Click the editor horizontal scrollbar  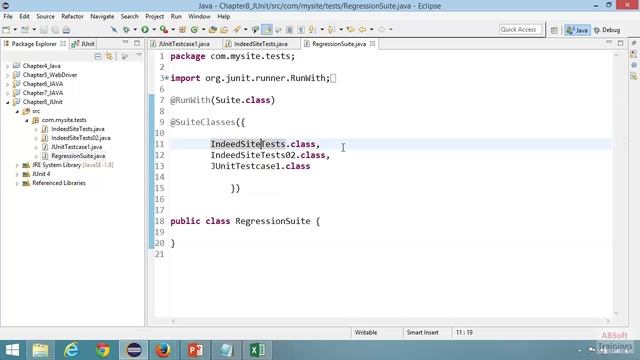tap(391, 321)
